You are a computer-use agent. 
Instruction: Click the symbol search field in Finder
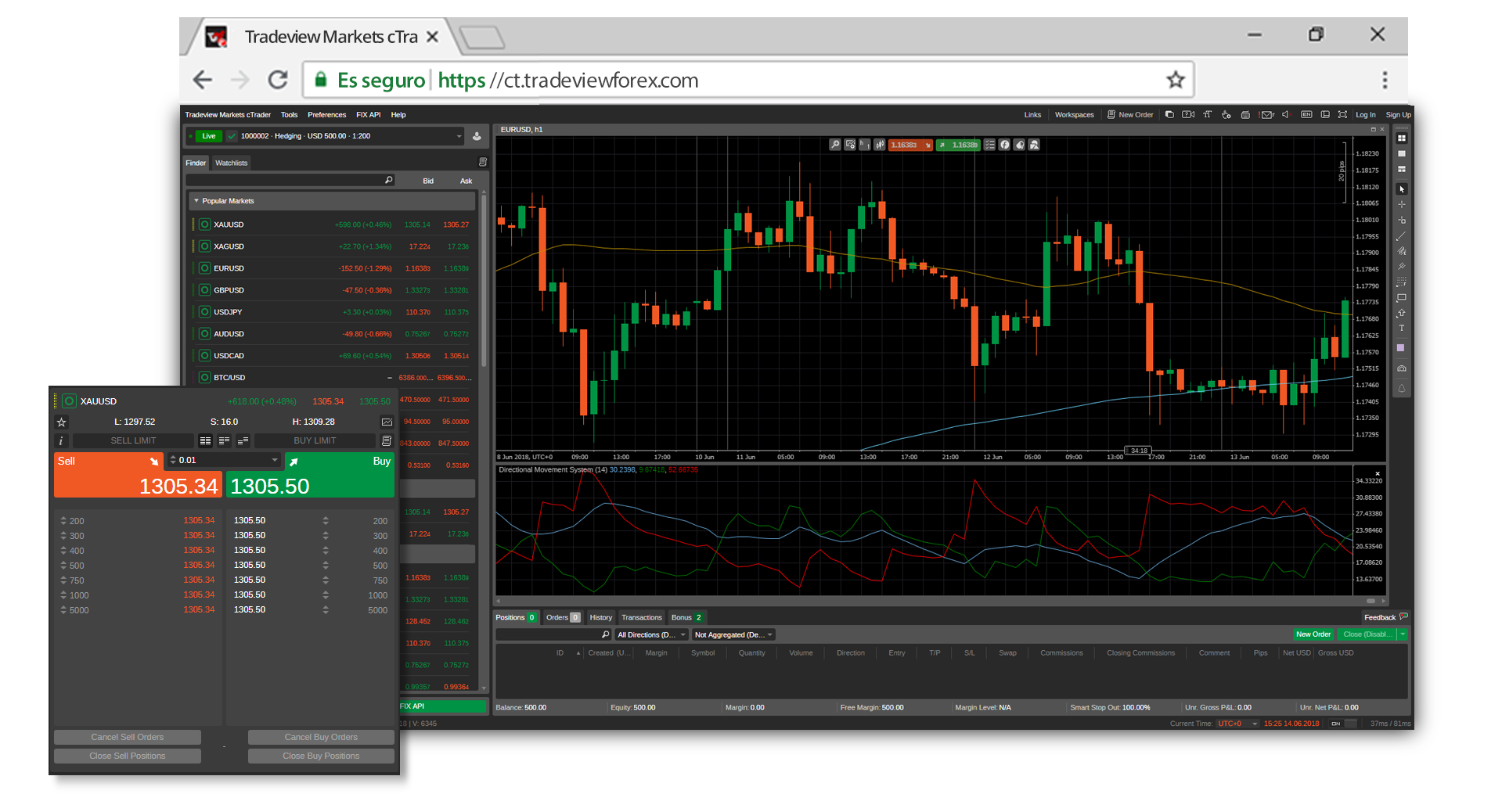pyautogui.click(x=290, y=181)
